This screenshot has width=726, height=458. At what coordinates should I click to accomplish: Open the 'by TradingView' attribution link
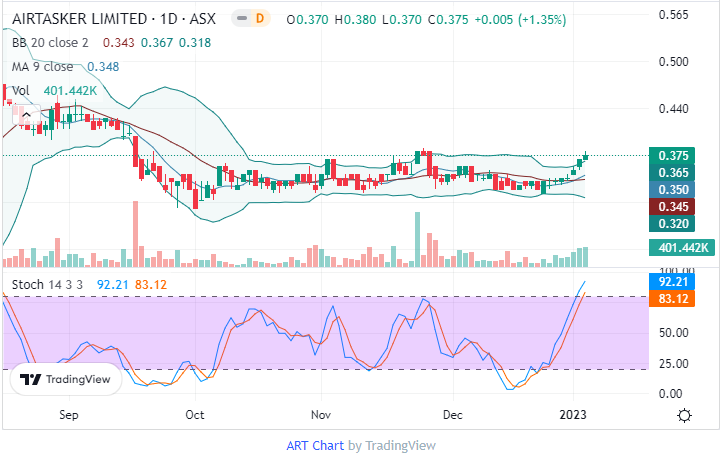click(x=391, y=445)
